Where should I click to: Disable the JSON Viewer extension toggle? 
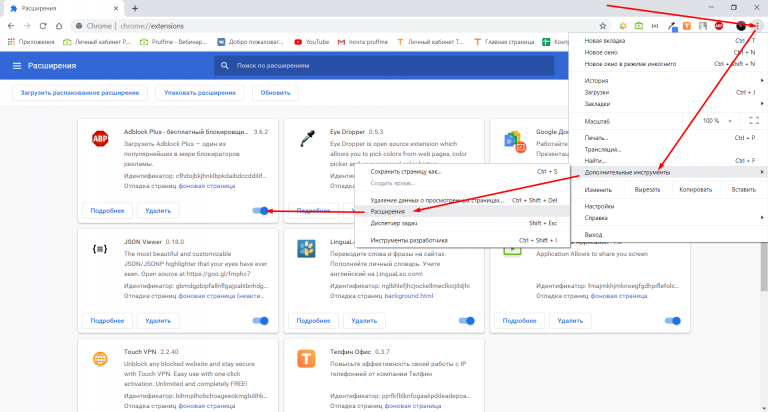coord(261,321)
